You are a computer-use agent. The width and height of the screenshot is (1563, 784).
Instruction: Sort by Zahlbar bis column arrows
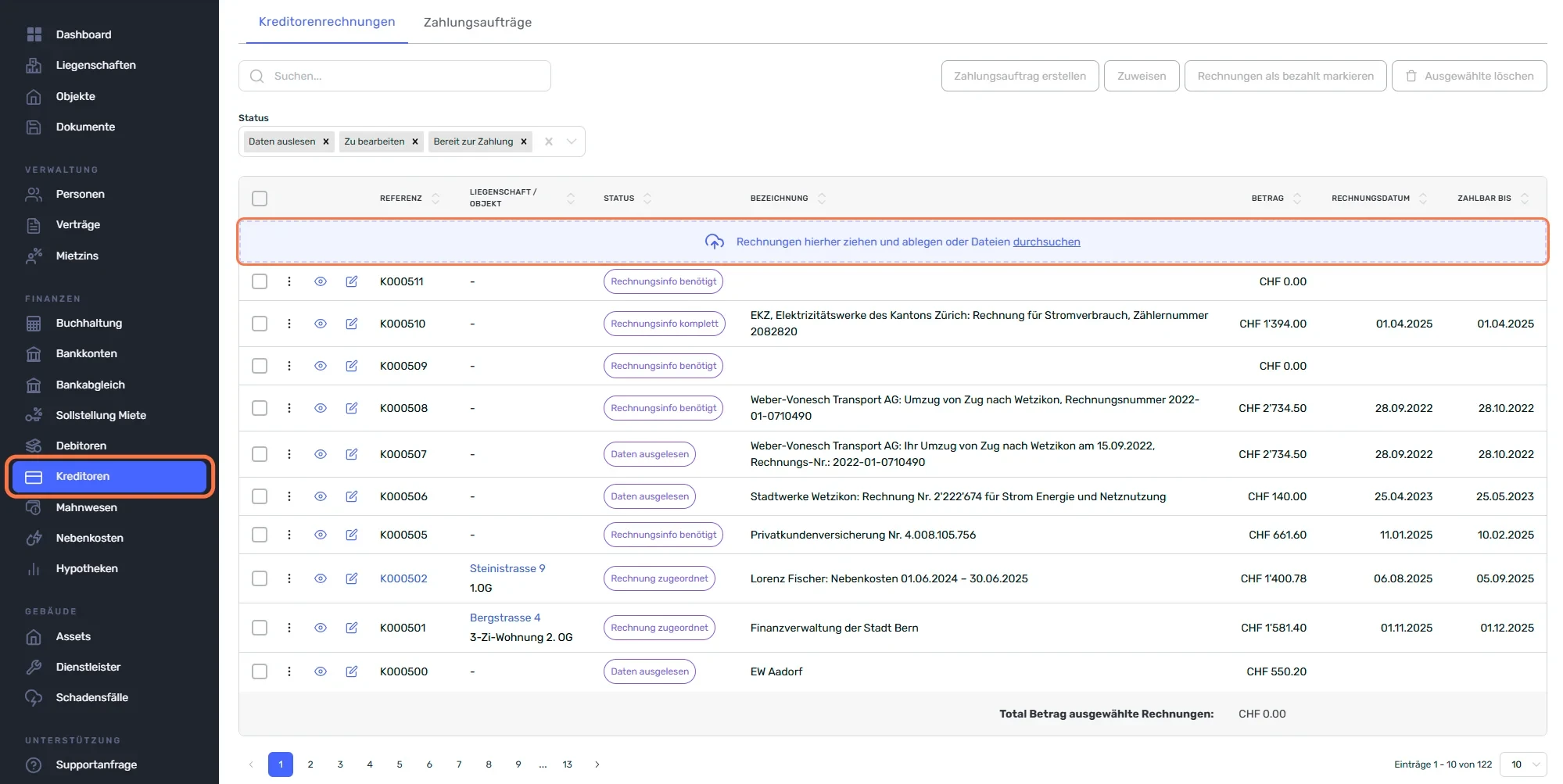[1525, 199]
